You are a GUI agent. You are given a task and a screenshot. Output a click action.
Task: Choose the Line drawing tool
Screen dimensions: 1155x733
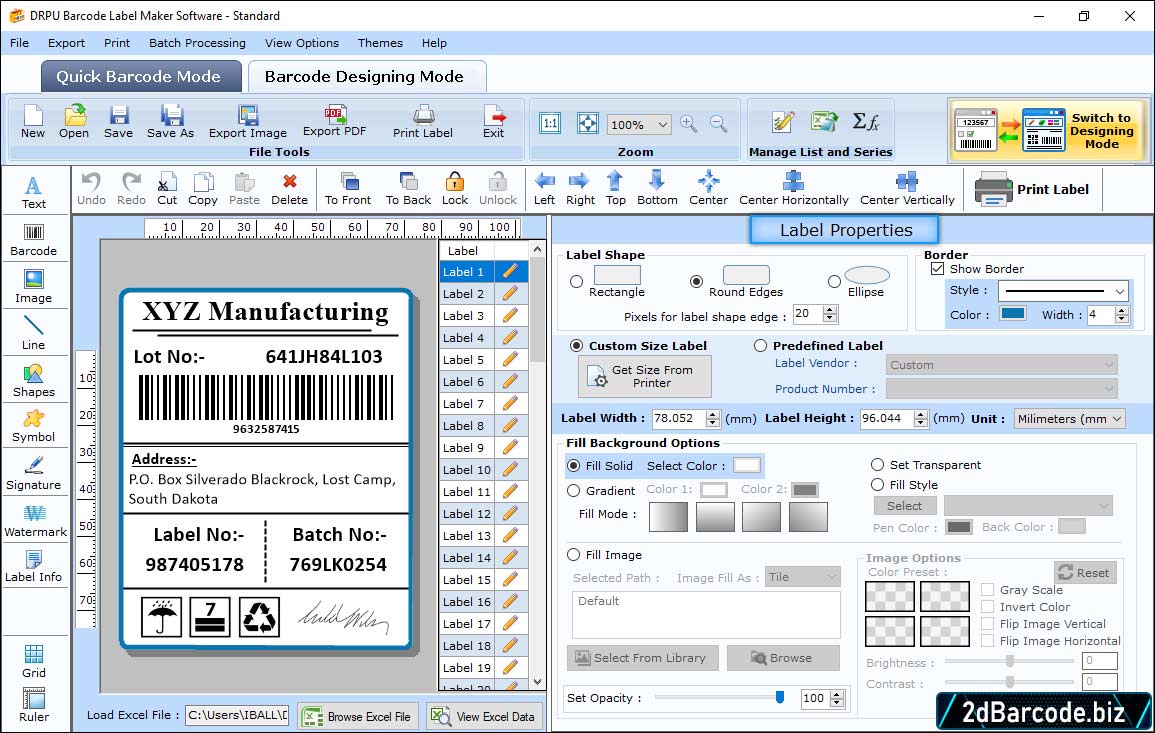point(33,333)
